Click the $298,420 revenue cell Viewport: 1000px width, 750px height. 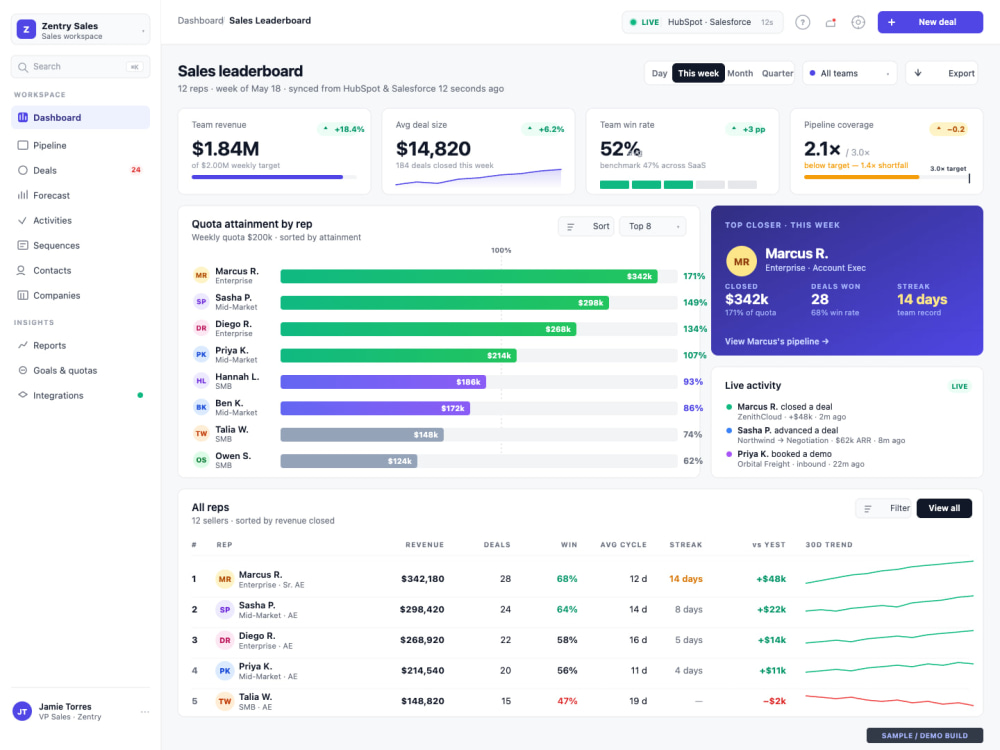pos(422,610)
